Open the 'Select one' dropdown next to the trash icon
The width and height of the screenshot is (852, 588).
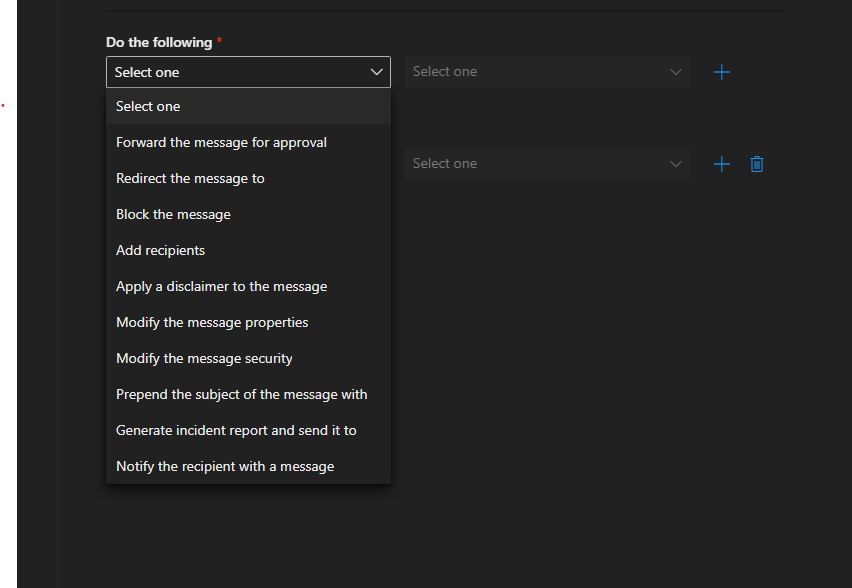[x=547, y=164]
